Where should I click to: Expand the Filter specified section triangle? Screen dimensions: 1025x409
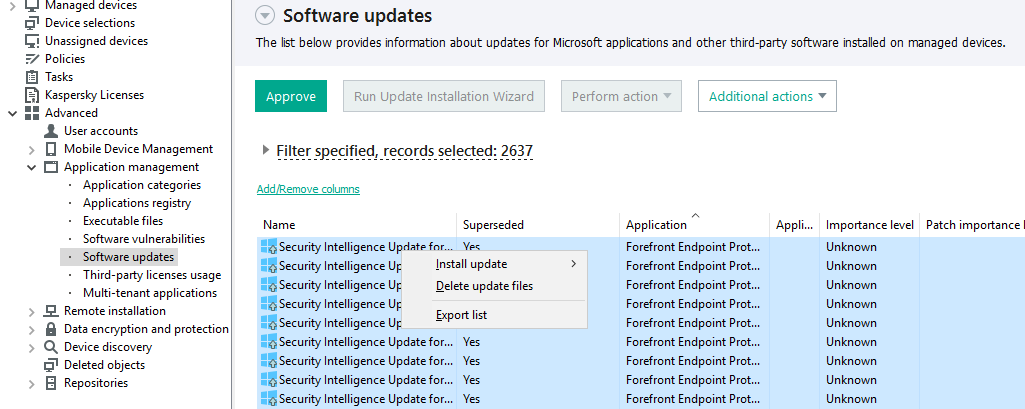265,150
